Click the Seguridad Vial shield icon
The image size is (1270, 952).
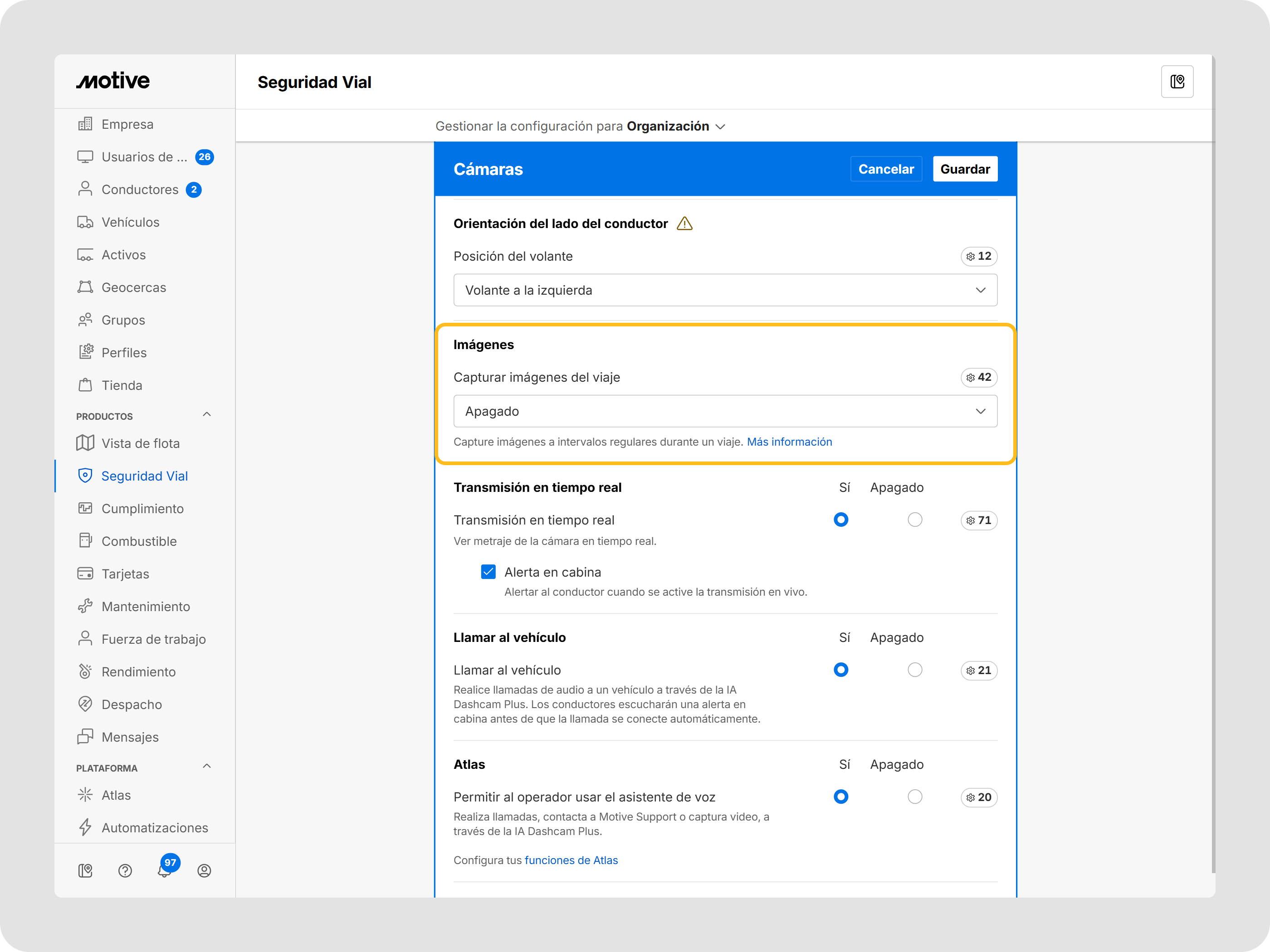85,476
